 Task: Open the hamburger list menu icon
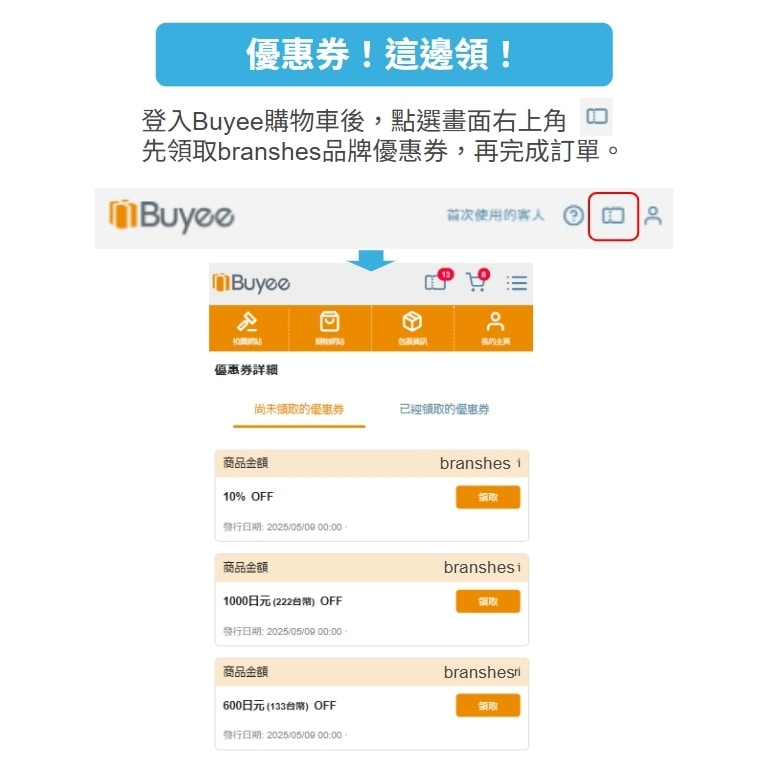pos(517,283)
